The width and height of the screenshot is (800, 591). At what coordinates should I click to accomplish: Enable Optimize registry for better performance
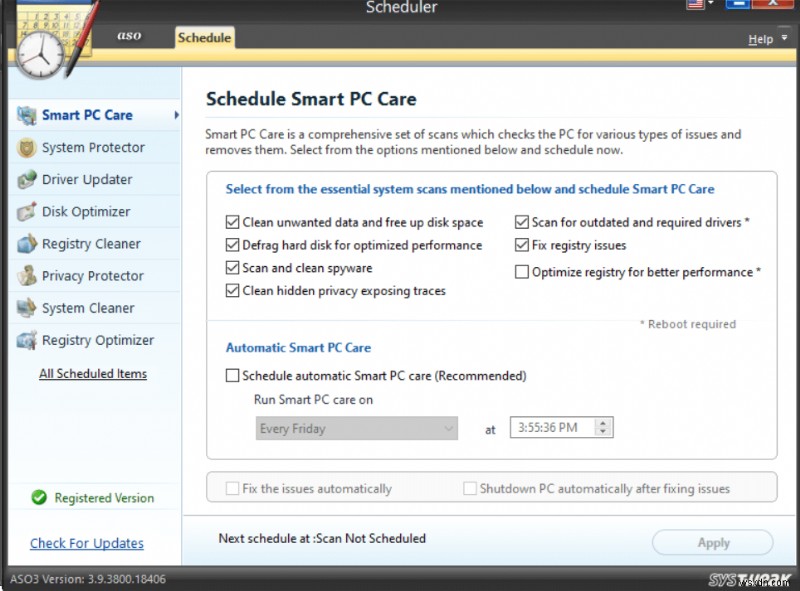tap(522, 272)
